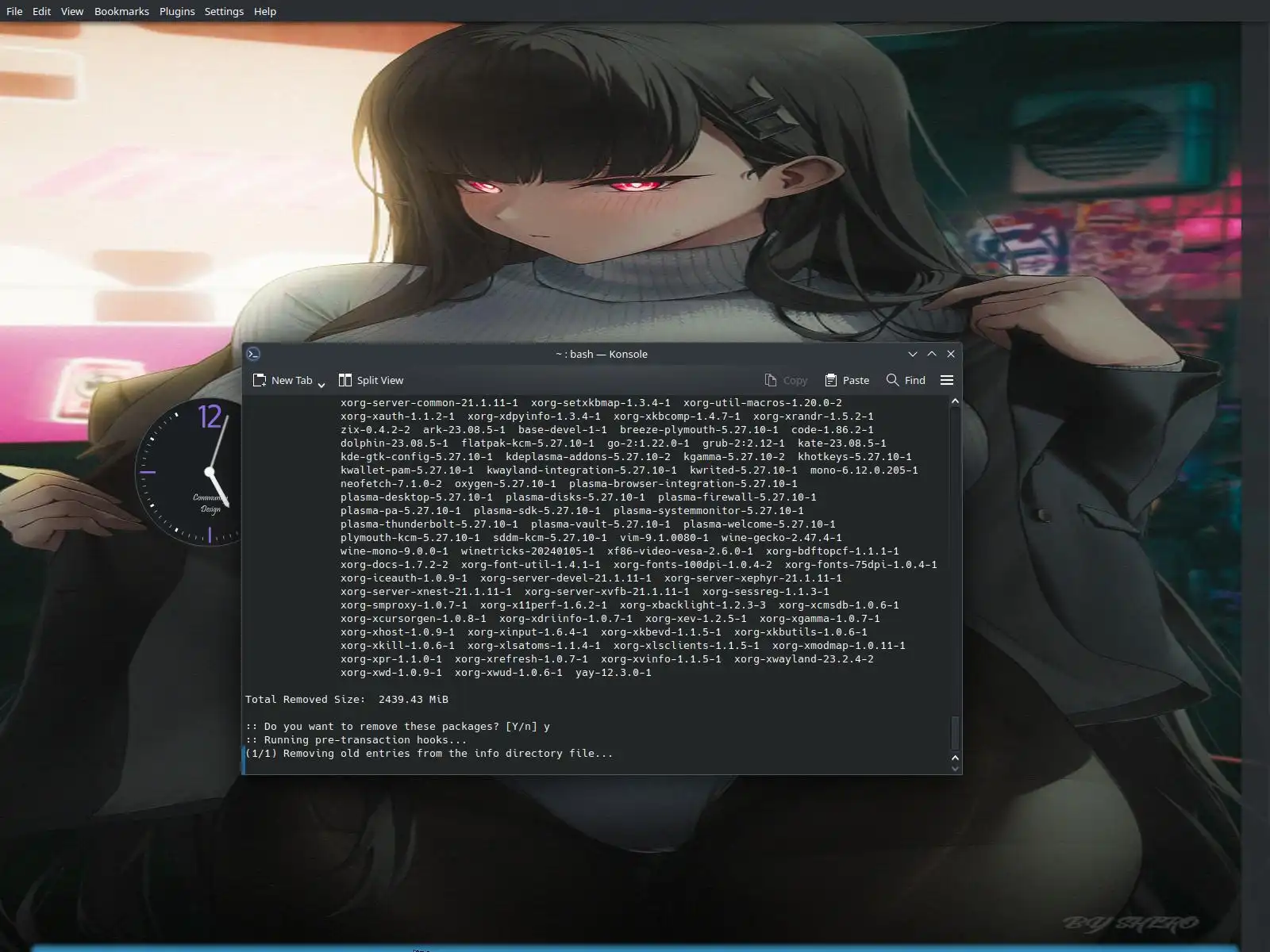The width and height of the screenshot is (1270, 952).
Task: Click package name 'vim-9.1.0080-1'
Action: click(x=664, y=537)
